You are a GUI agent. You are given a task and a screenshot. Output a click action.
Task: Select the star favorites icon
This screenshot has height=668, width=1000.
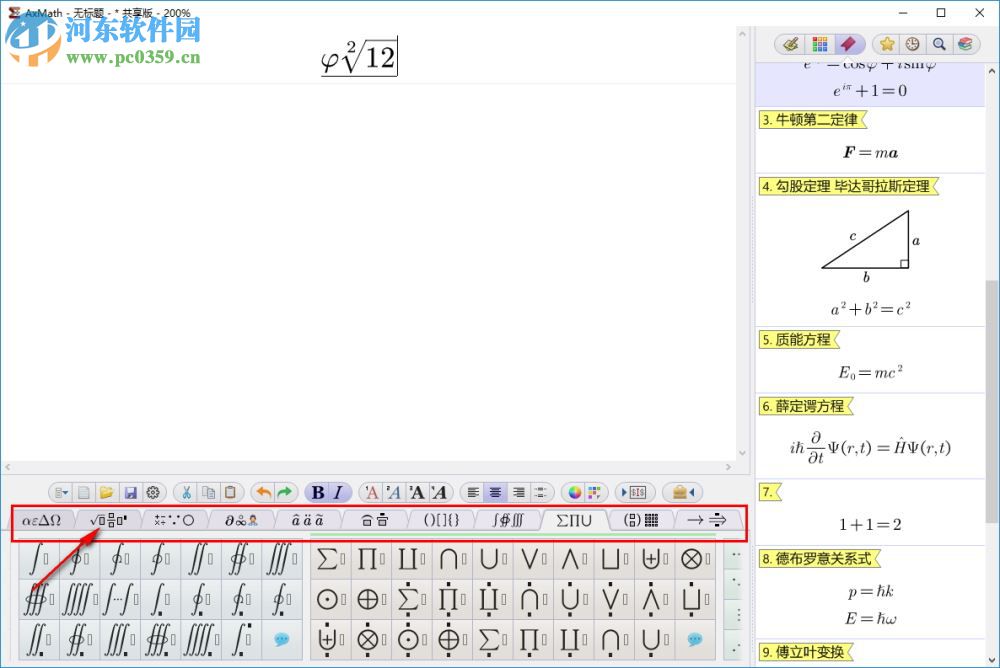886,45
